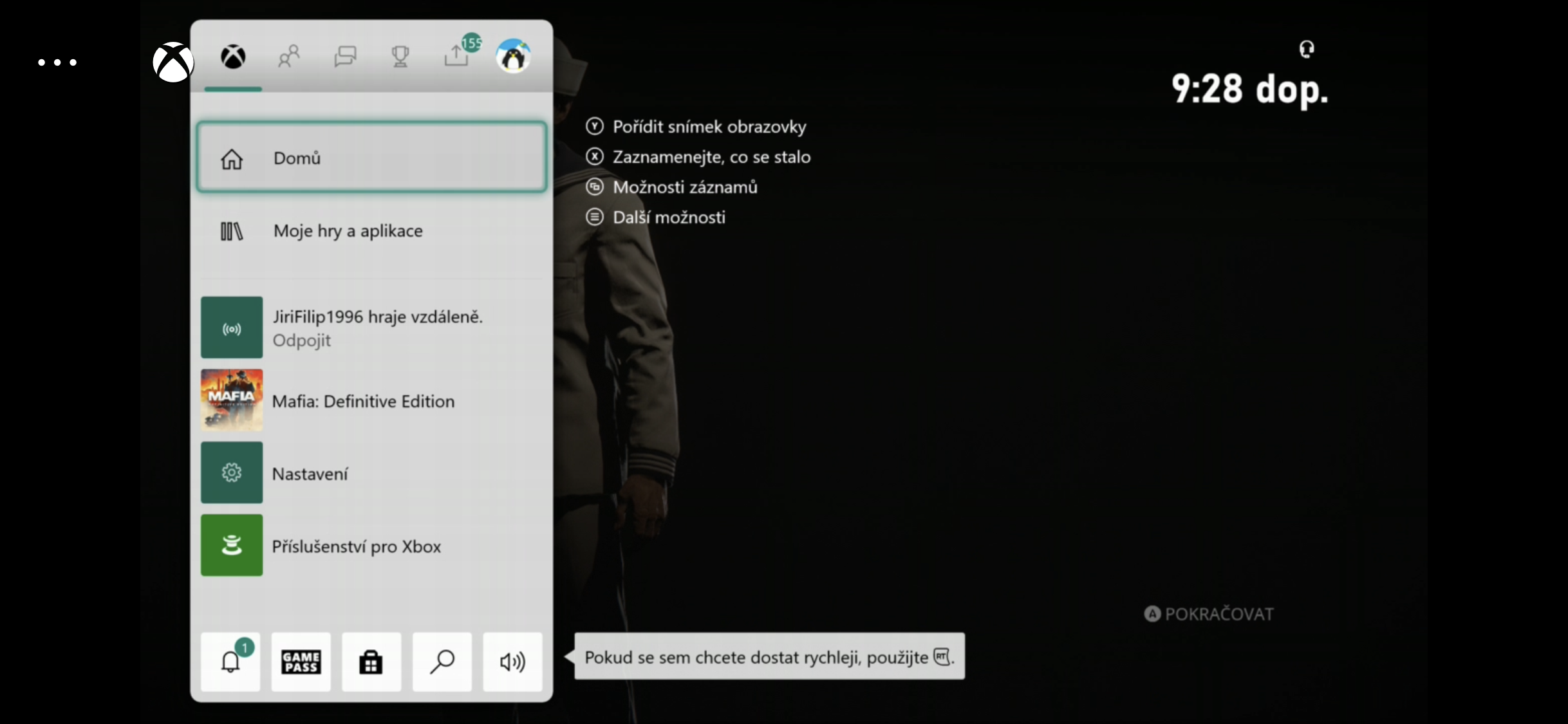Click the Xbox logo guide tab
Viewport: 1568px width, 724px height.
point(233,57)
